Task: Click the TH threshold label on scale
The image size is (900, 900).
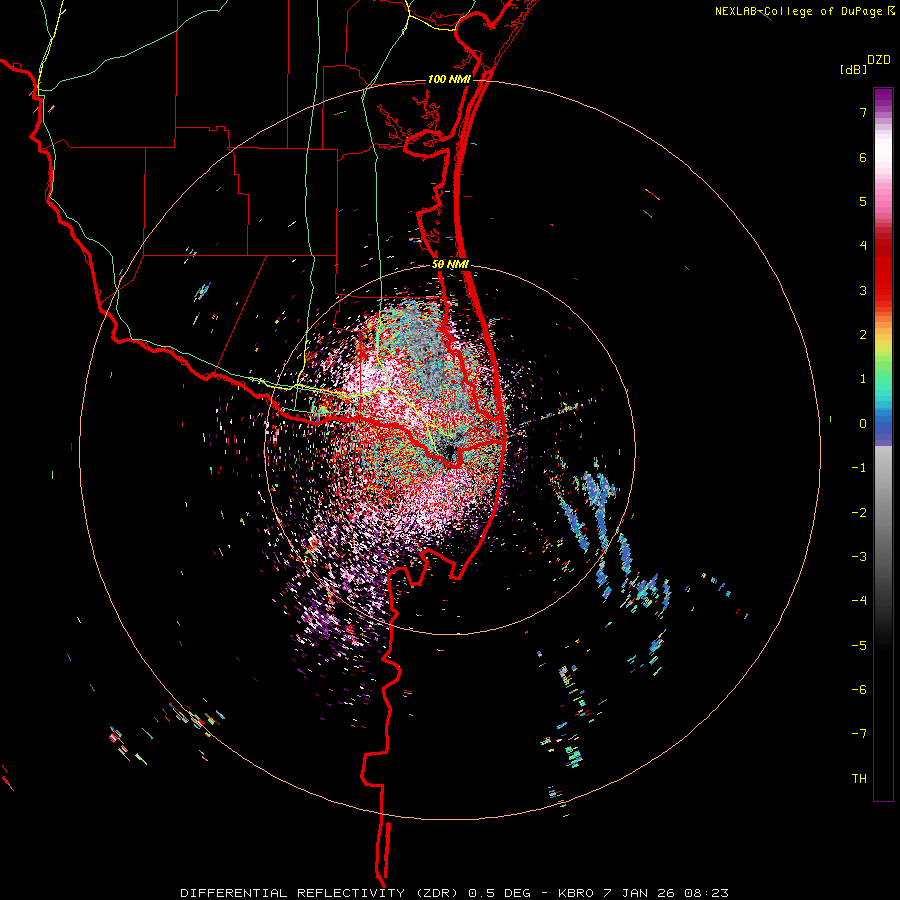Action: (x=859, y=779)
